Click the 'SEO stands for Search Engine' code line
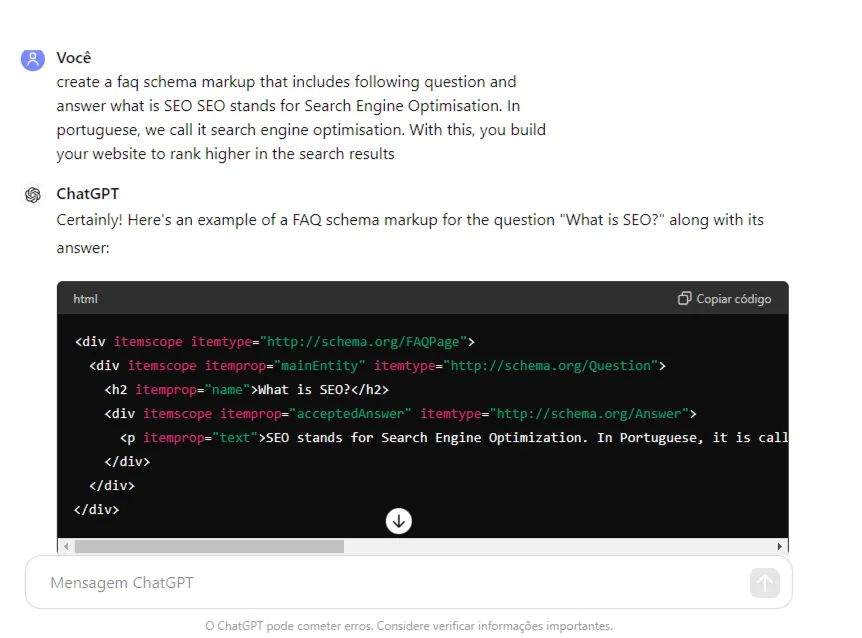 click(x=454, y=438)
